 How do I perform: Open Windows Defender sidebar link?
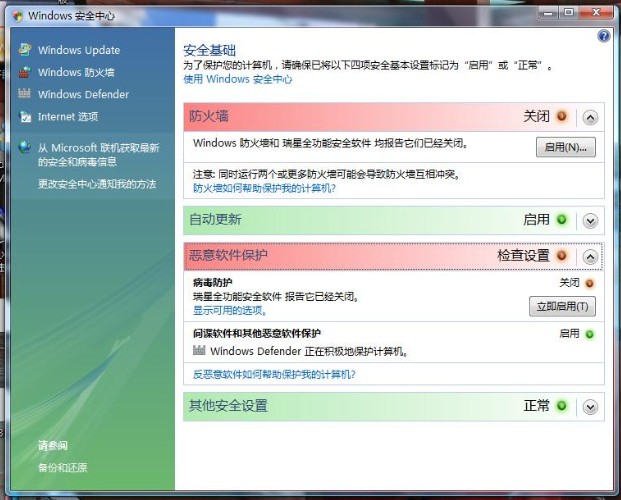pyautogui.click(x=83, y=94)
